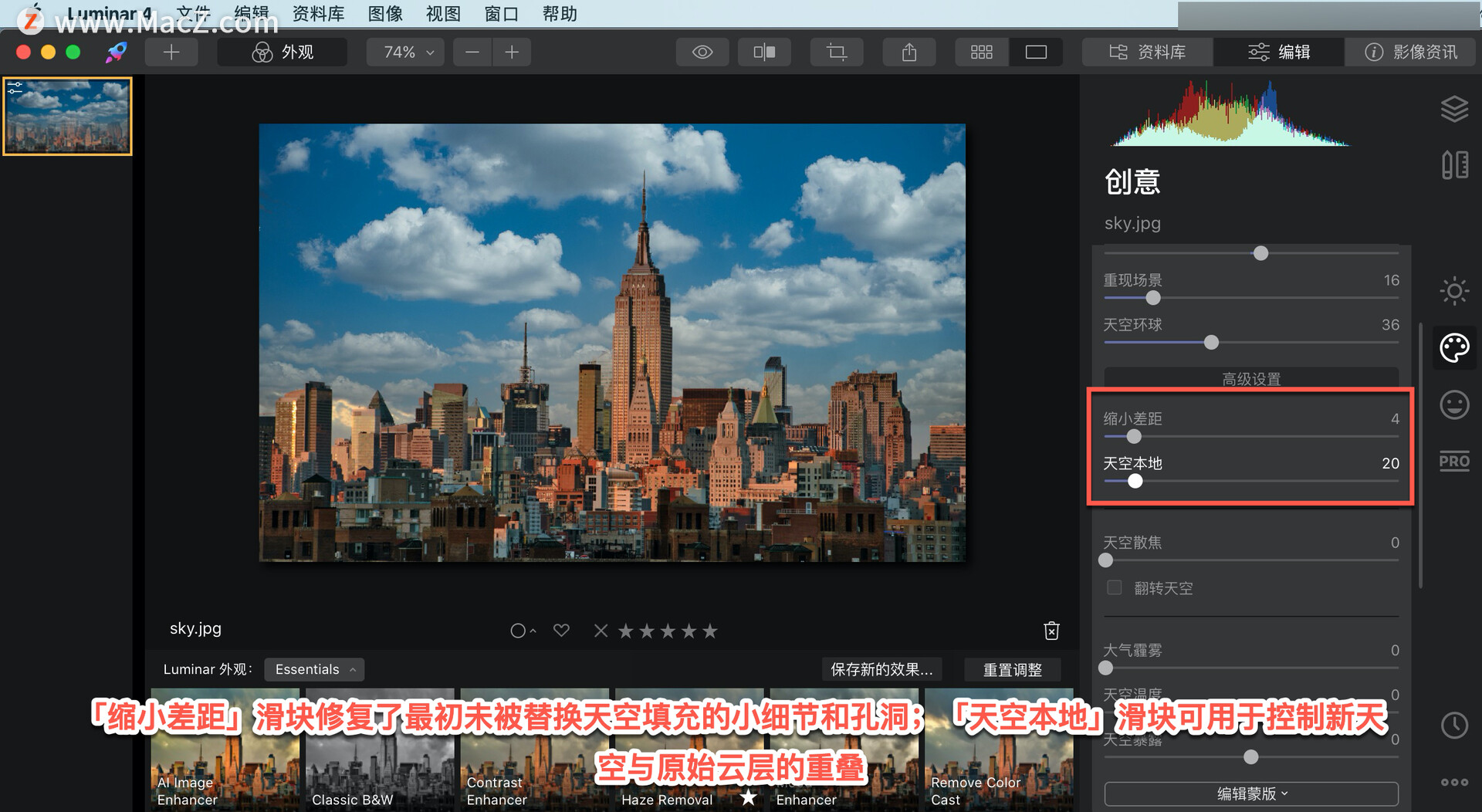Open the History clock icon
Screen dimensions: 1482x812
tap(1454, 726)
